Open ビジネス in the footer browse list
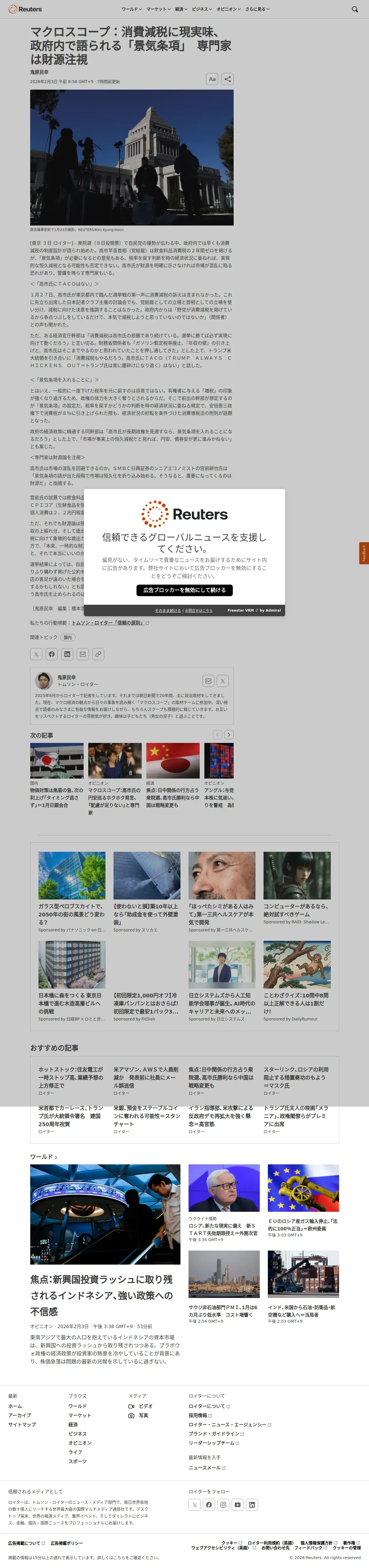Screen dimensions: 369x1568 coord(77,1434)
